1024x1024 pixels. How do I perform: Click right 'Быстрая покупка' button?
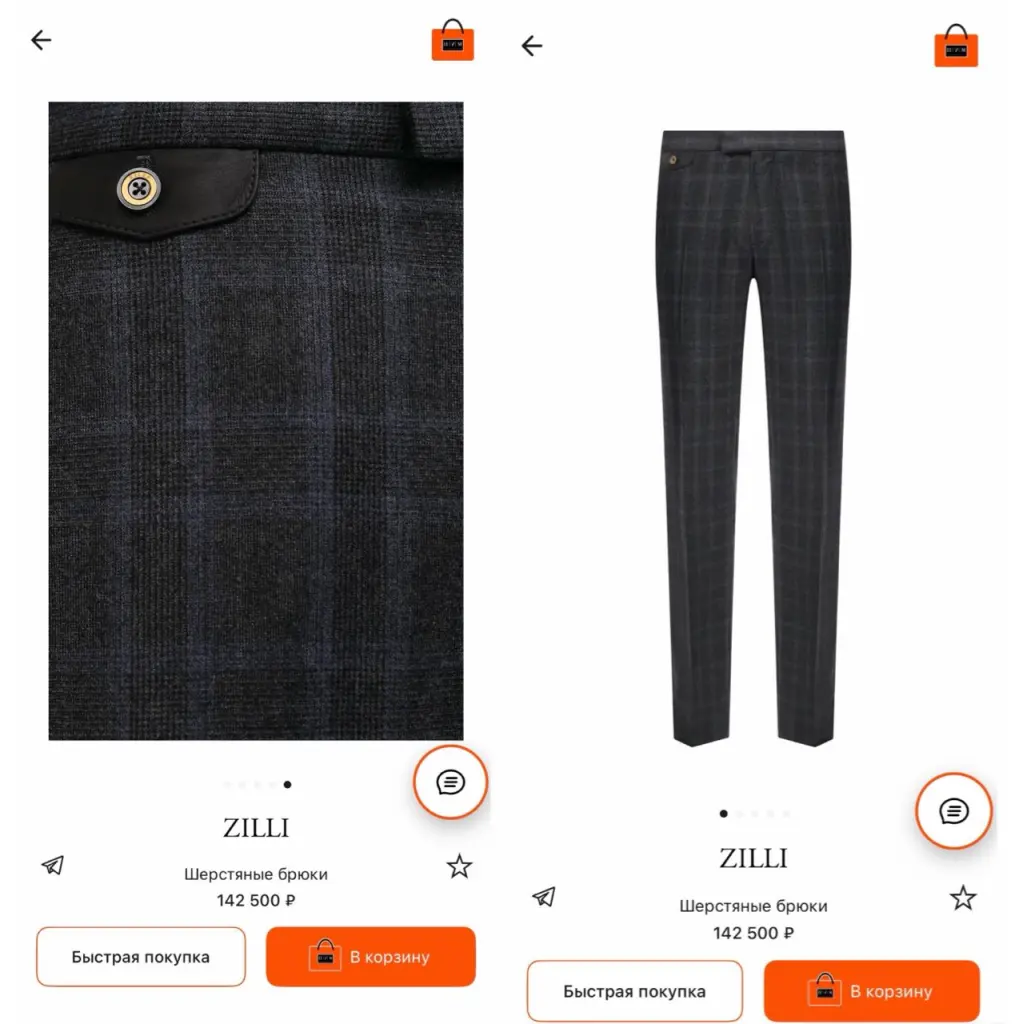click(635, 991)
